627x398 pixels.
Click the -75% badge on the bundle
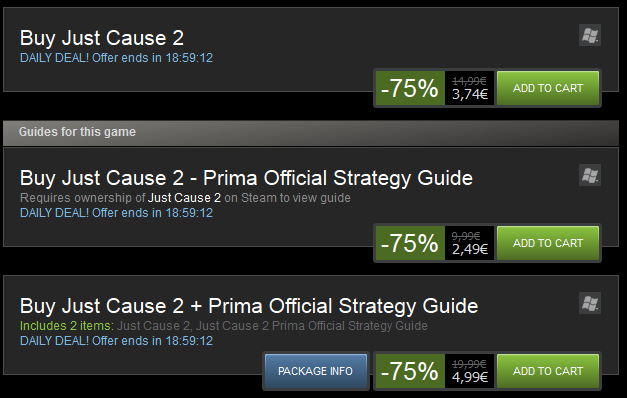(x=410, y=371)
